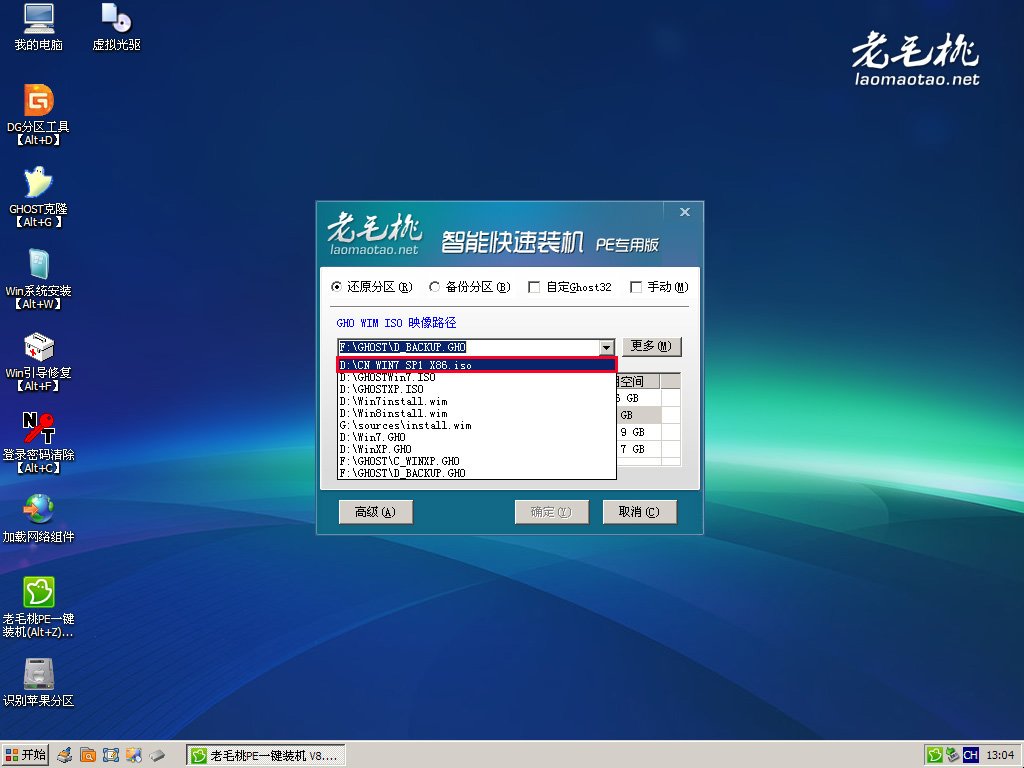
Task: Choose F:\GHOST\D_BACKUP.GHO bottom list entry
Action: point(477,473)
